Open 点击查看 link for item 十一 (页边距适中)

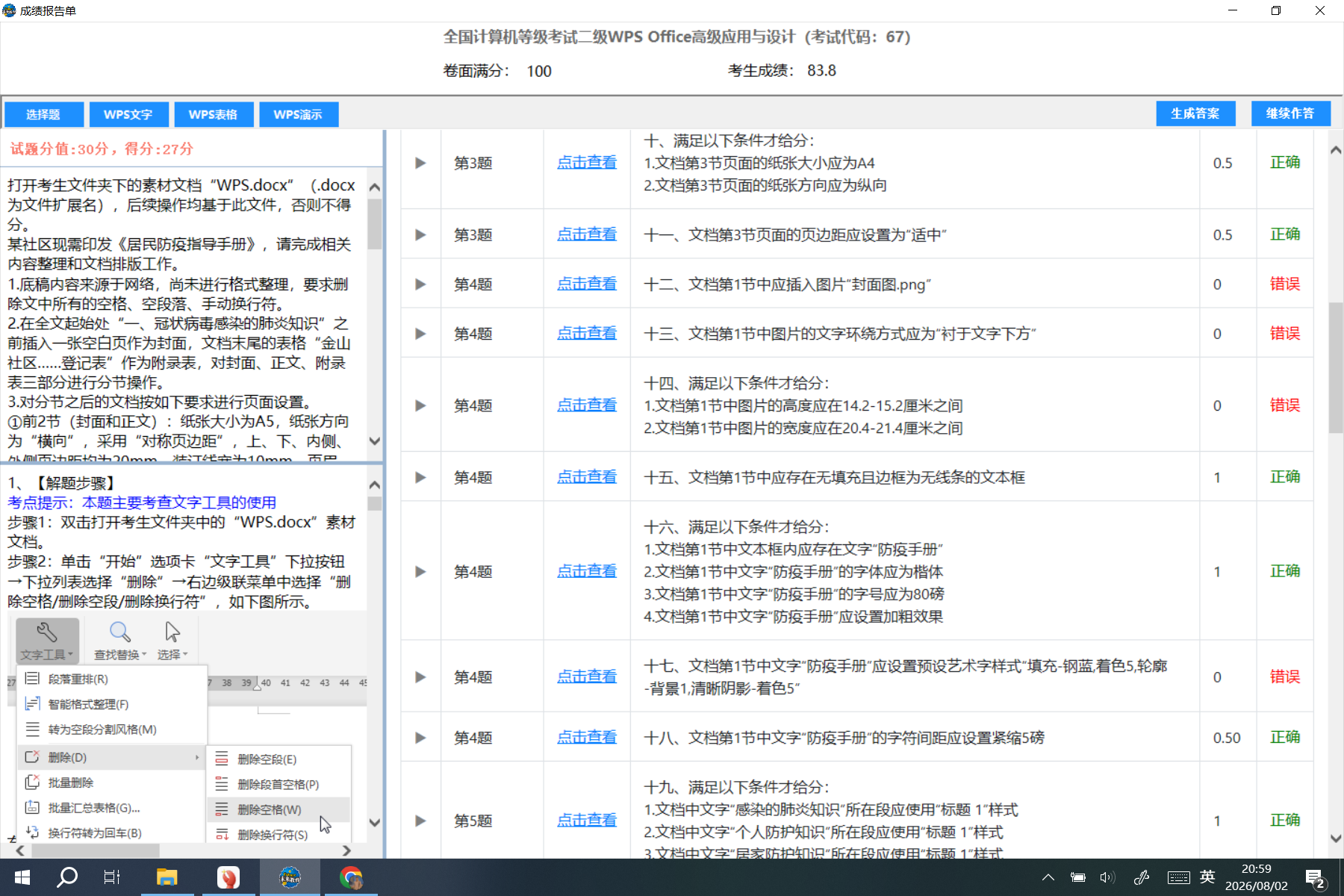(x=587, y=234)
